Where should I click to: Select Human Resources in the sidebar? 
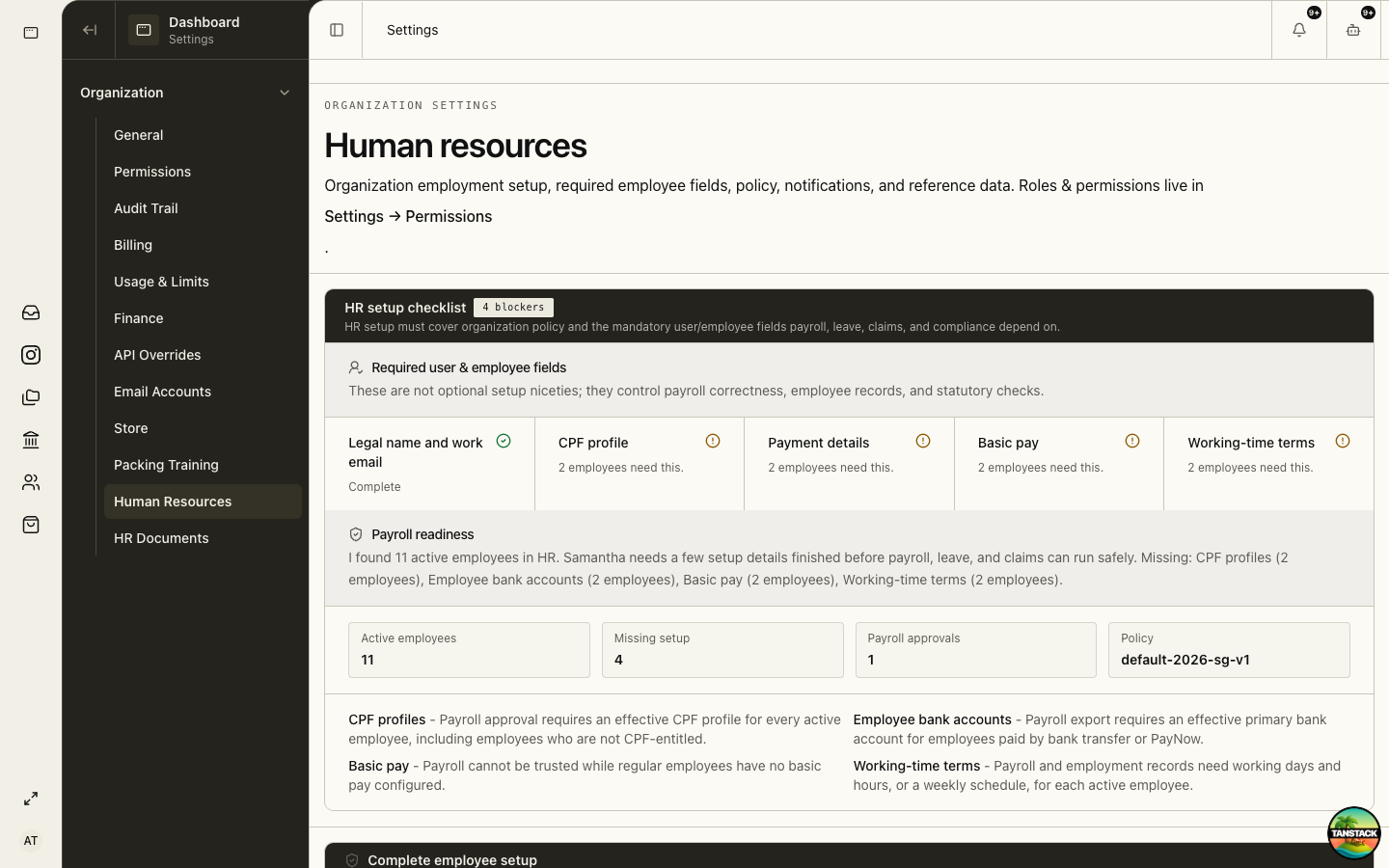click(203, 502)
